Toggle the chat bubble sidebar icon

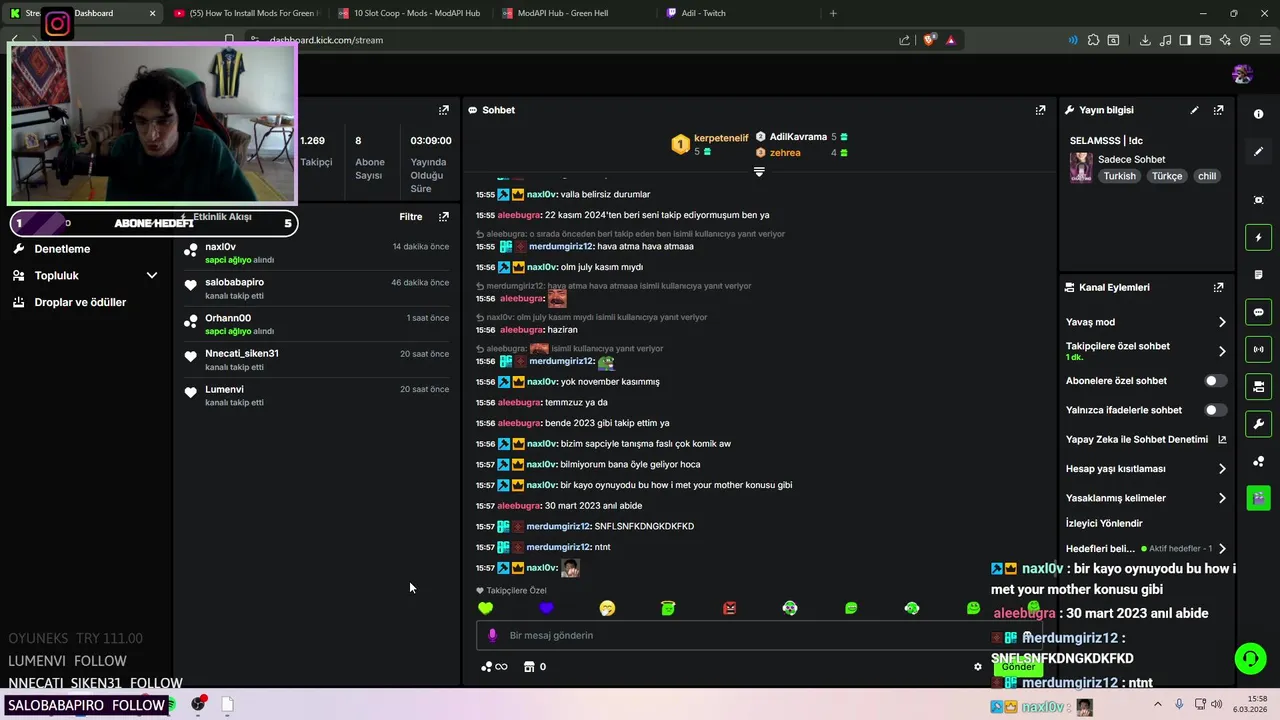(x=1258, y=312)
